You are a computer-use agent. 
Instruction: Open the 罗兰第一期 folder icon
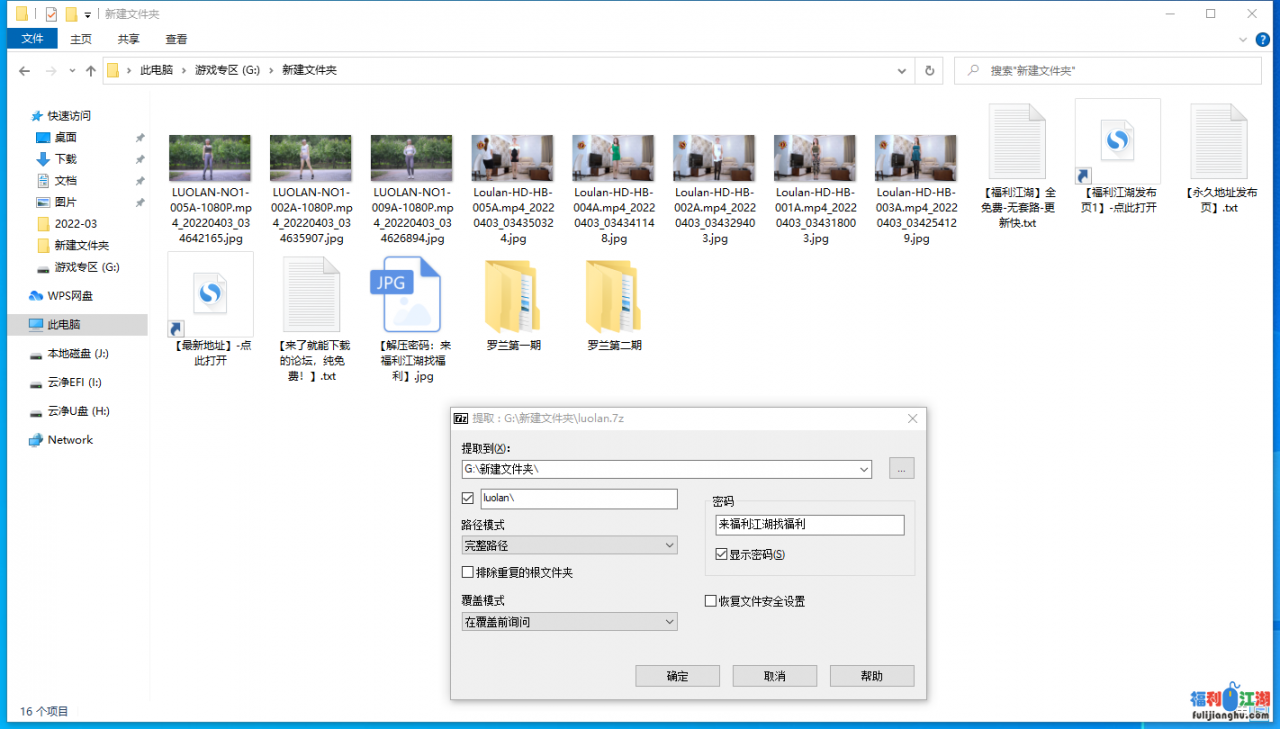(x=513, y=296)
